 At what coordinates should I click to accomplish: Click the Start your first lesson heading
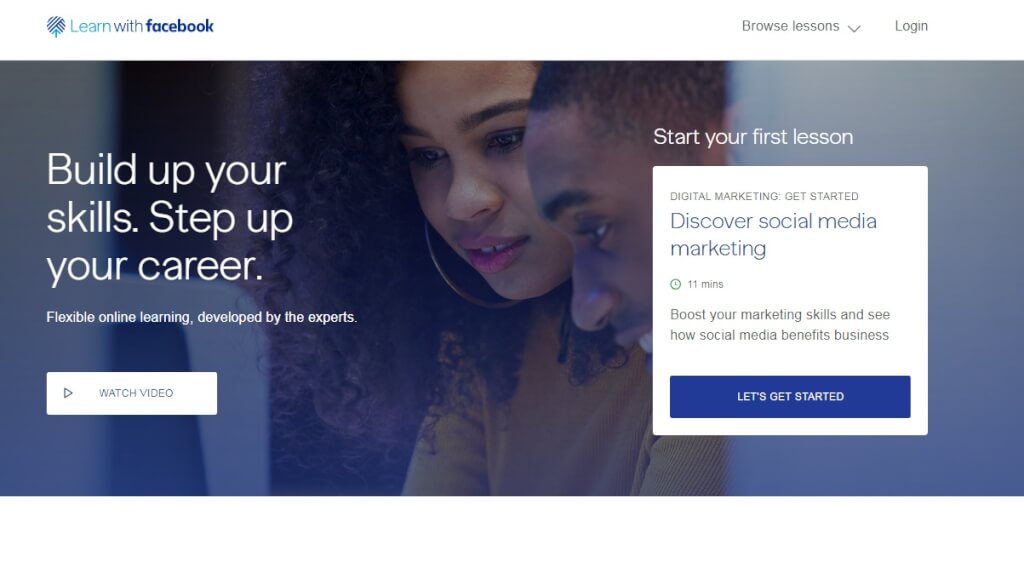(x=753, y=136)
